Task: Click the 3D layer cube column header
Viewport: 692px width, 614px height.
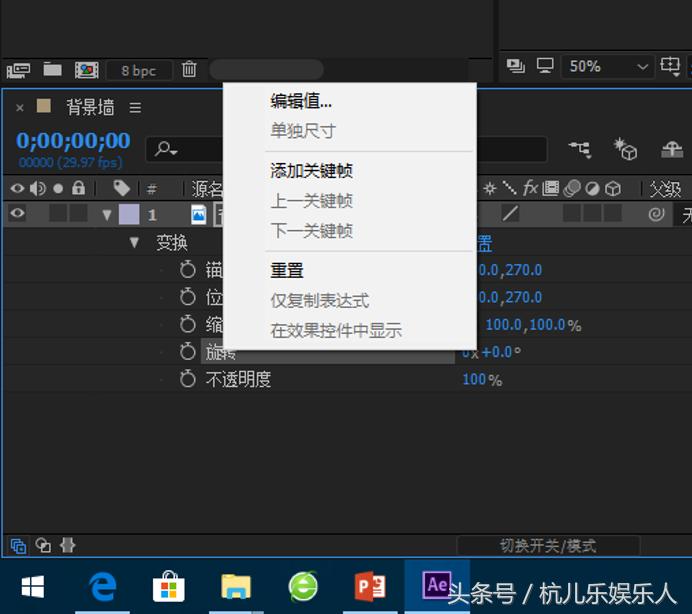Action: (x=613, y=189)
